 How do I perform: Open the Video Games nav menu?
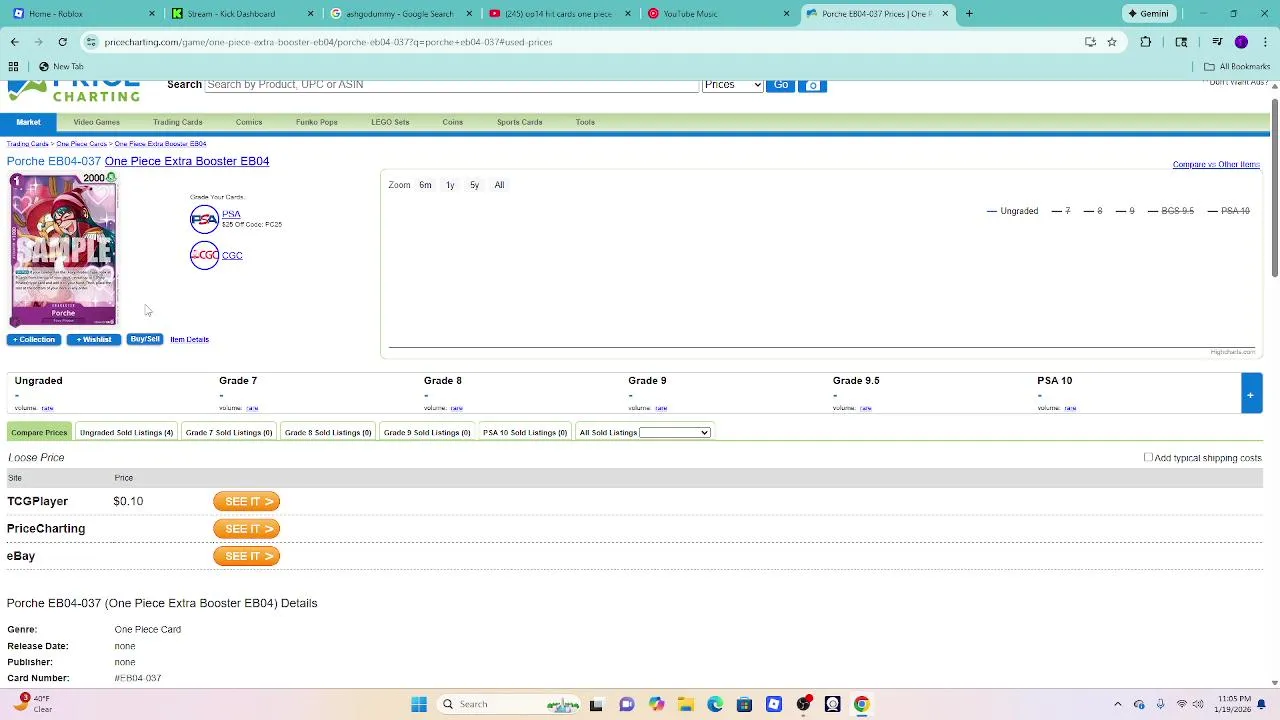click(x=96, y=122)
